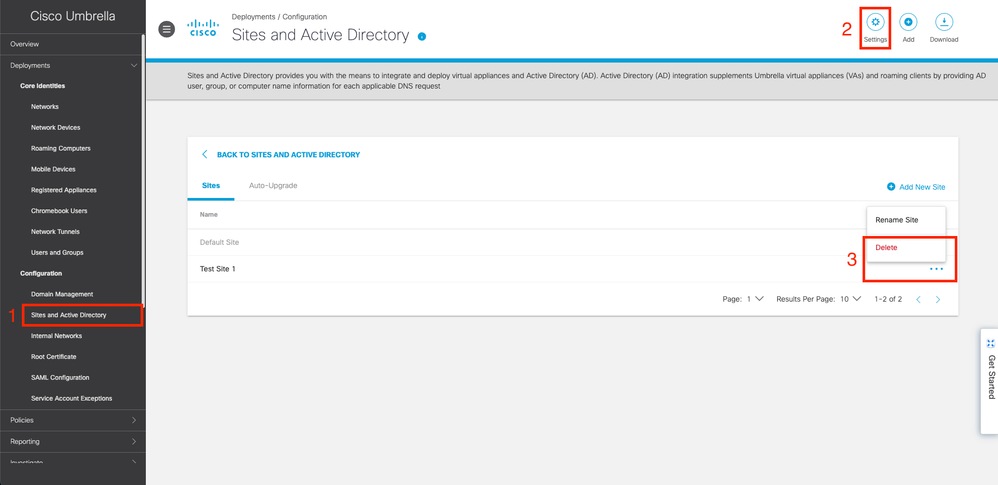Click the Add plus icon
998x485 pixels.
(908, 22)
